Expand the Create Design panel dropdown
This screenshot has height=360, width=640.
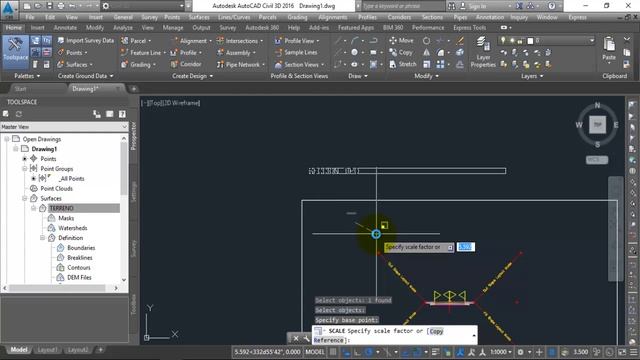[192, 76]
